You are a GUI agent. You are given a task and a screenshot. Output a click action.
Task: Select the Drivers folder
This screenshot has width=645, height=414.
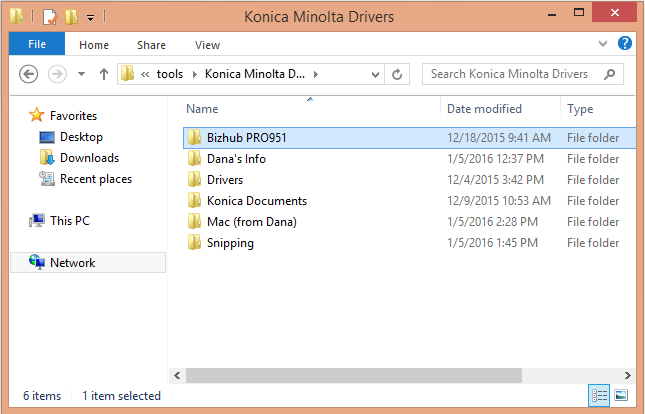click(225, 180)
